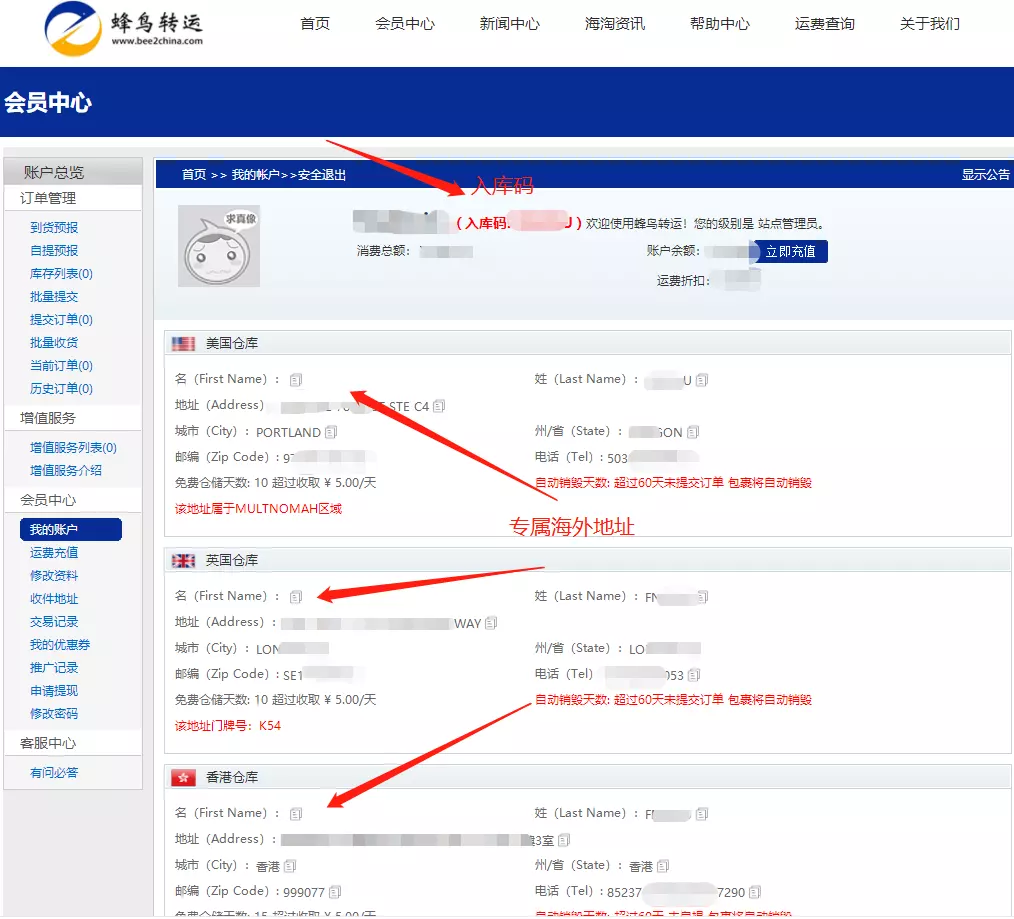Viewport: 1014px width, 919px height.
Task: Click the 立即充值 button
Action: pyautogui.click(x=790, y=252)
